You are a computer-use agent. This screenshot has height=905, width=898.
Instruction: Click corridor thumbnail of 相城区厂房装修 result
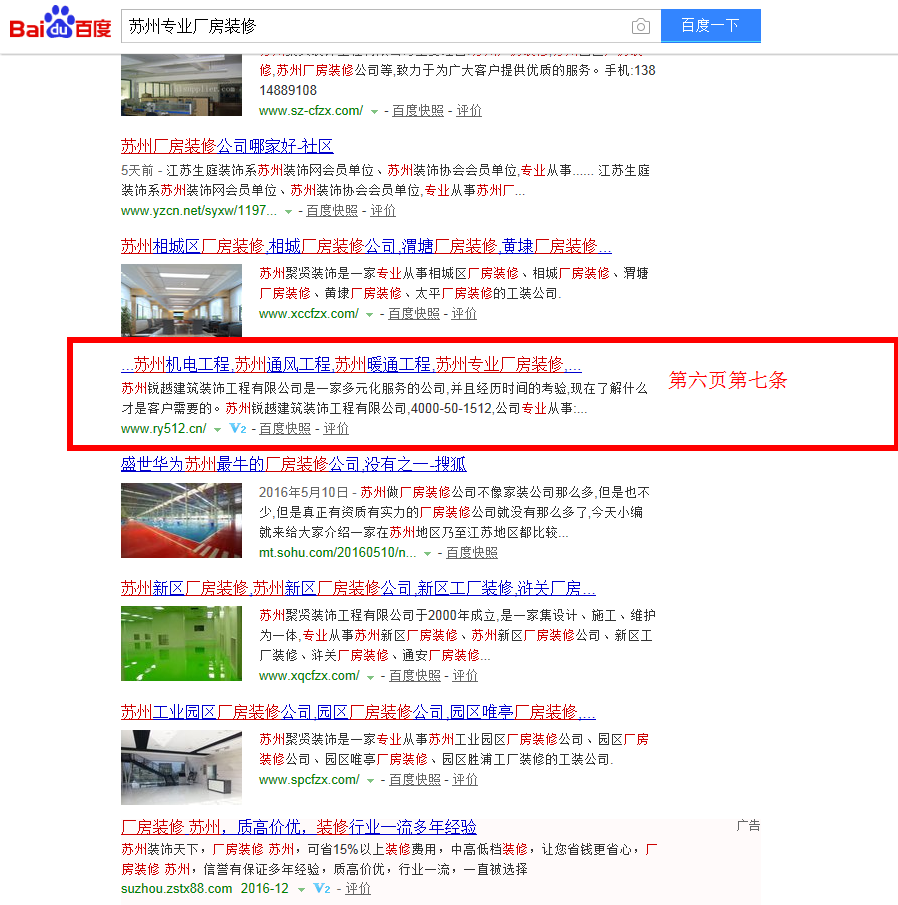[181, 300]
